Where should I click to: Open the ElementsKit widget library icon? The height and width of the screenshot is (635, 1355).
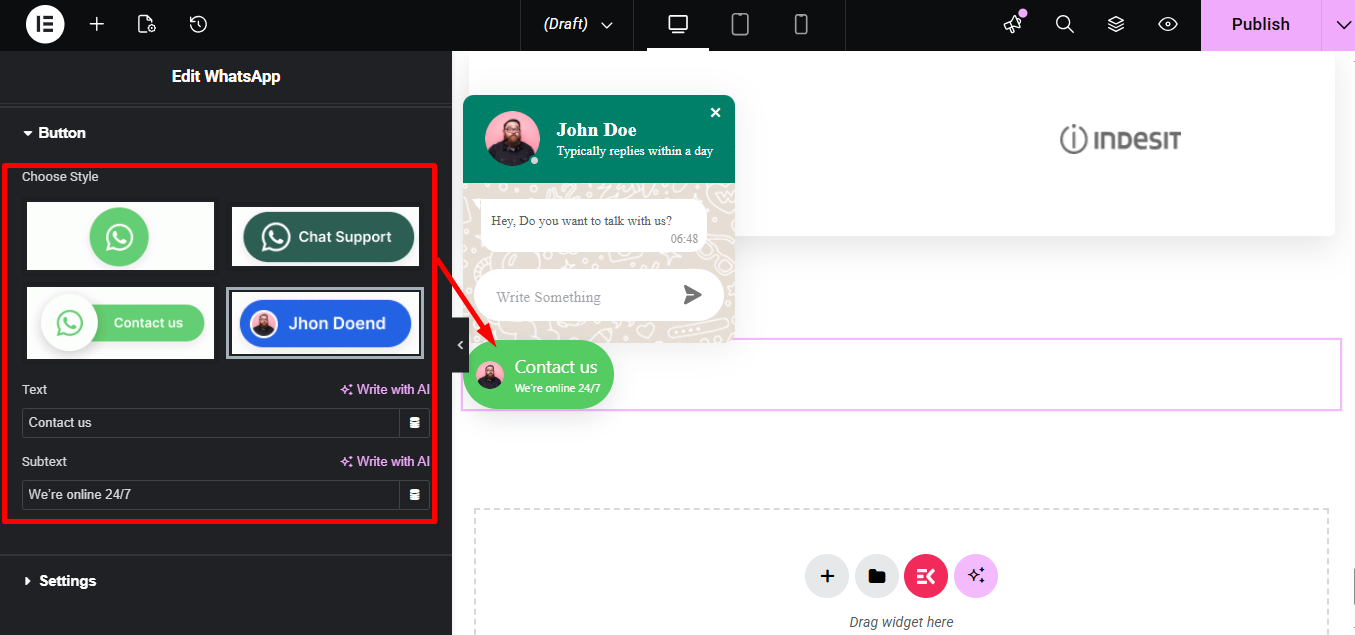[x=925, y=575]
